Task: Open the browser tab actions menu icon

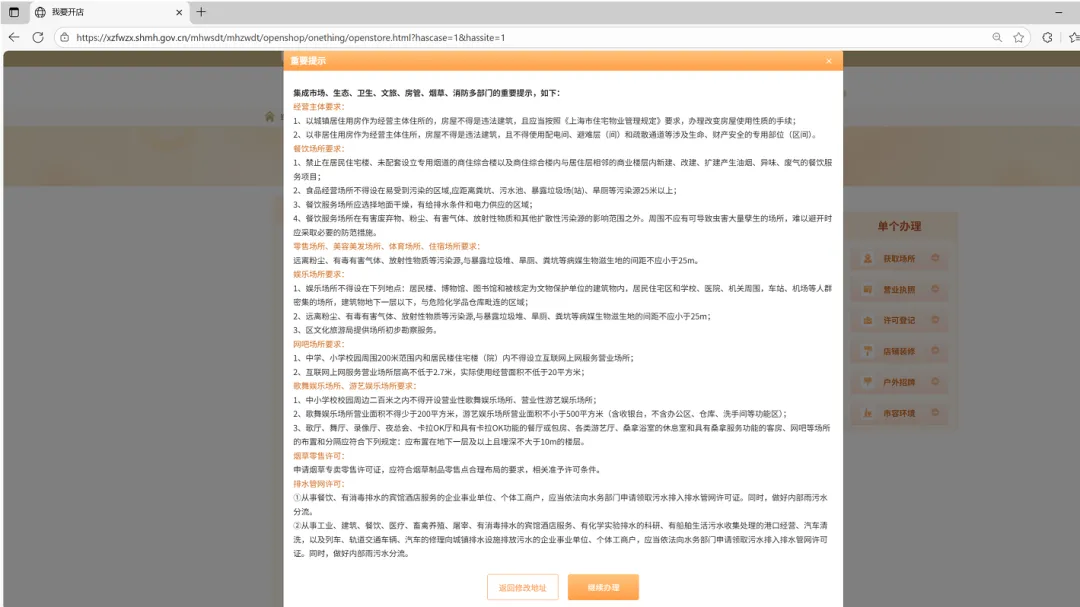Action: click(x=14, y=12)
